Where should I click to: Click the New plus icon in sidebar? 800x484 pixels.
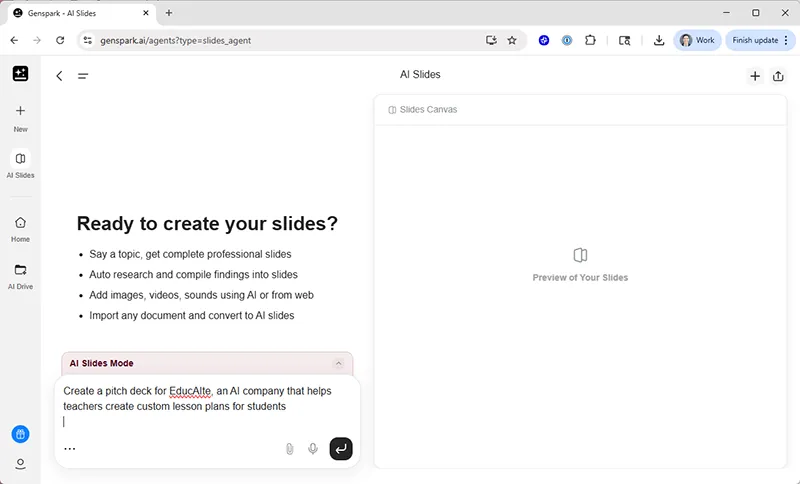[x=20, y=111]
